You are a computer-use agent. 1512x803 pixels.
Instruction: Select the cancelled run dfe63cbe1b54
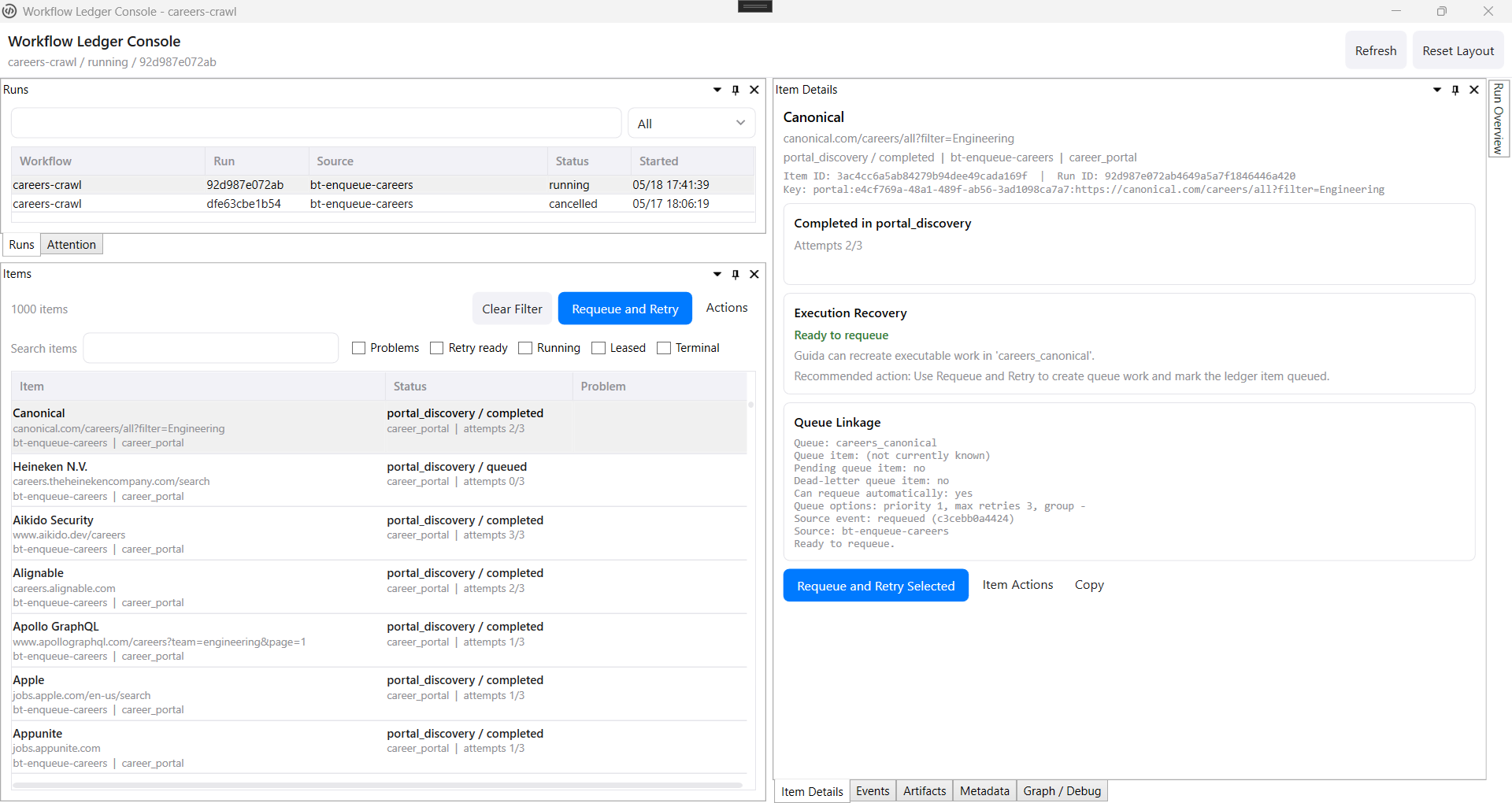coord(383,204)
